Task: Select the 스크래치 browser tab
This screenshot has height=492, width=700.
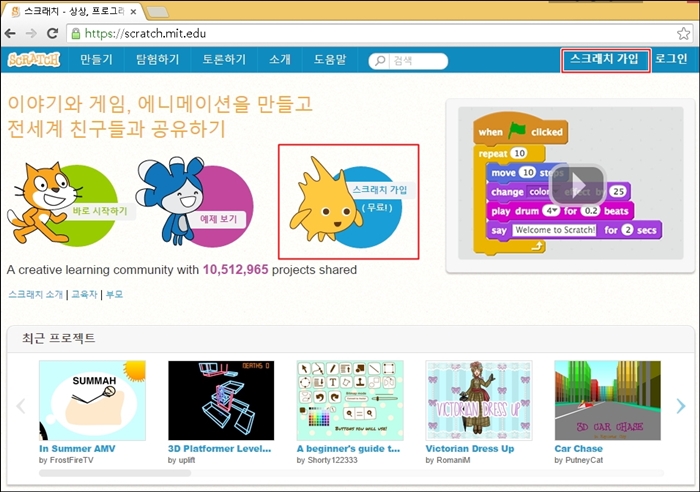Action: point(74,11)
